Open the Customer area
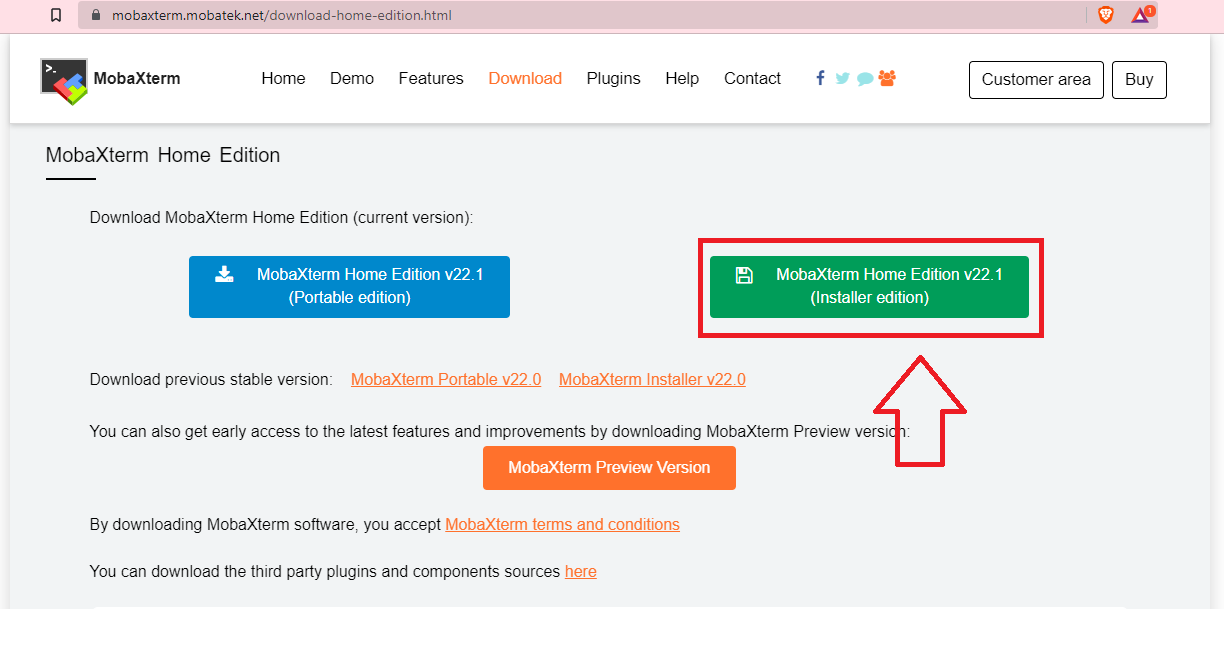This screenshot has height=648, width=1224. point(1036,79)
